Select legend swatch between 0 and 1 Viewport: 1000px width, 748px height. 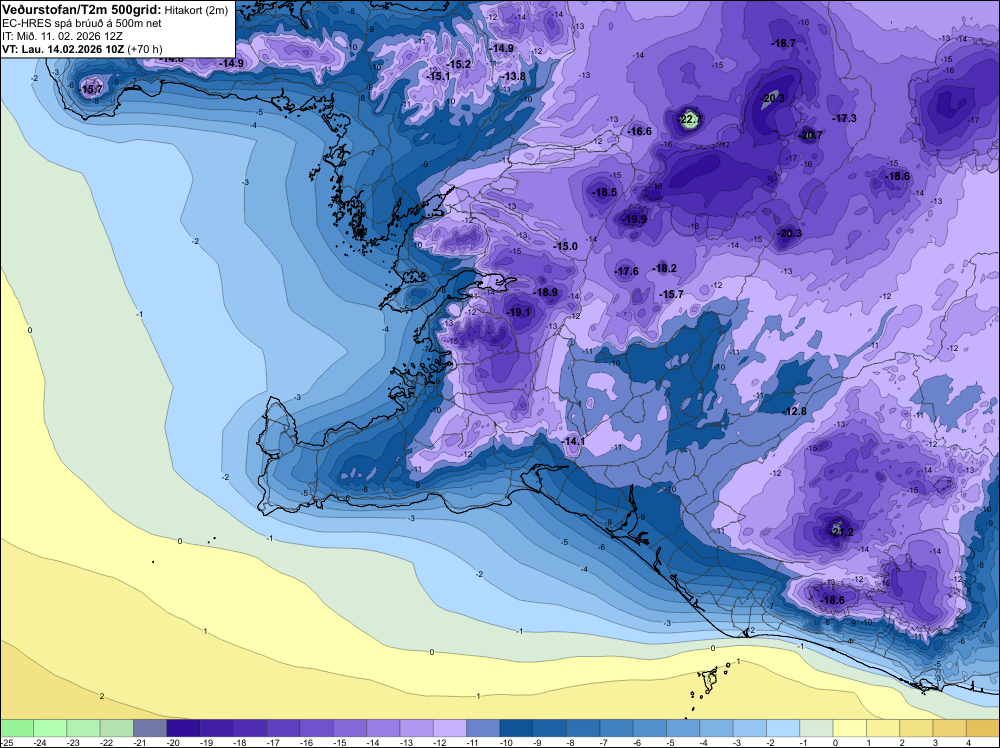pyautogui.click(x=850, y=728)
